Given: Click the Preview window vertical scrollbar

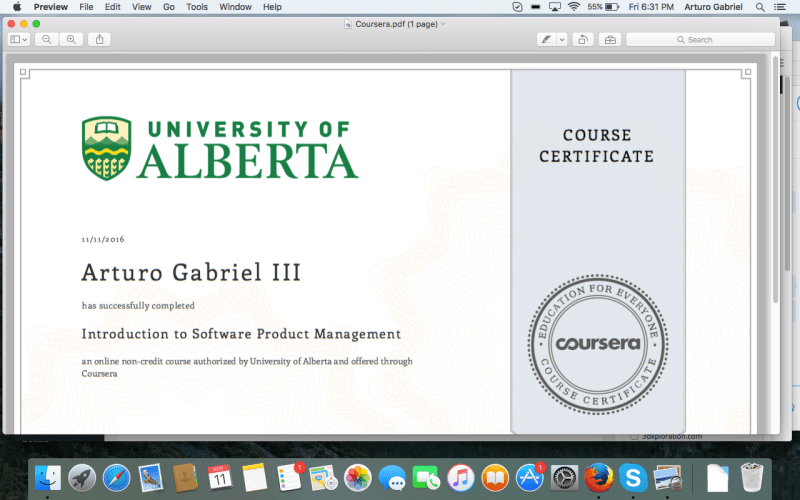Looking at the screenshot, I should 776,180.
